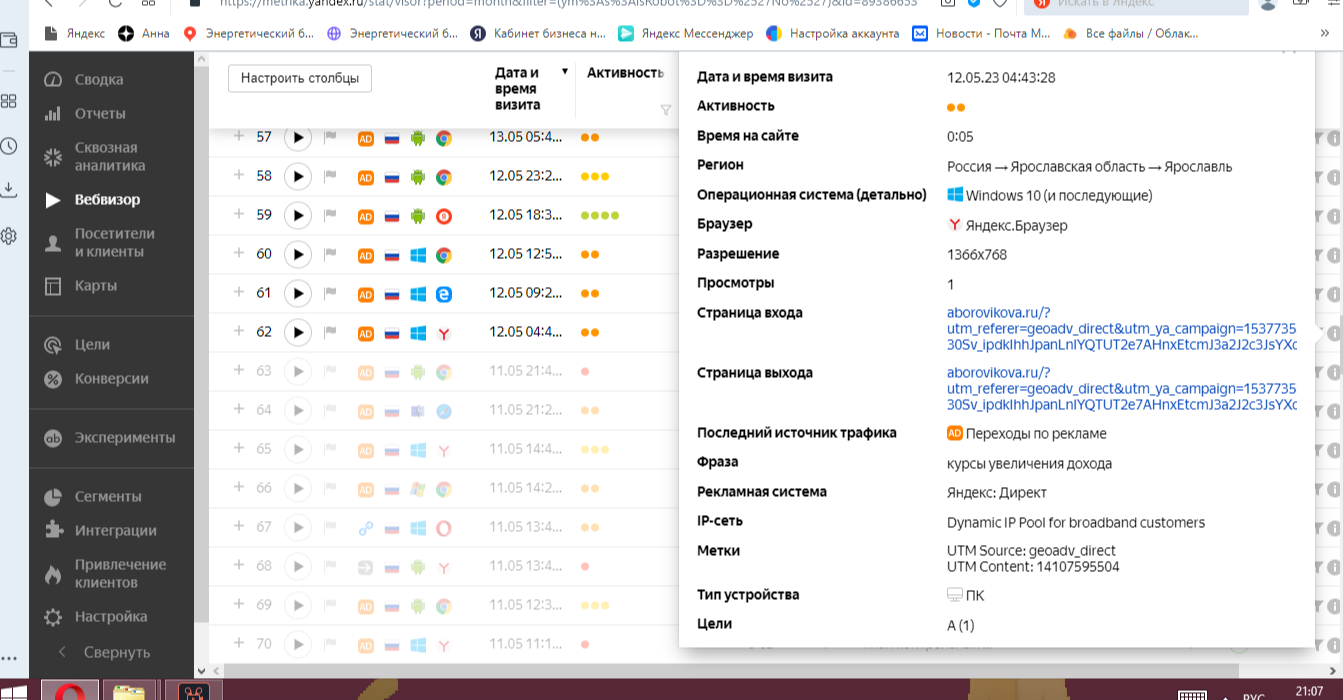Play the recording of visit 59
This screenshot has height=700, width=1343.
pyautogui.click(x=297, y=215)
